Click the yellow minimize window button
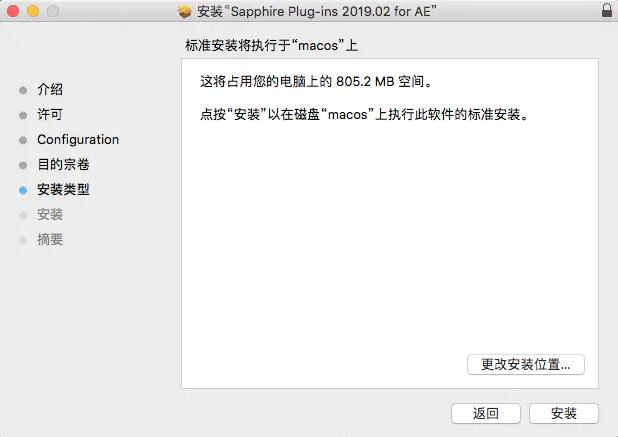Viewport: 618px width, 437px height. [x=33, y=11]
